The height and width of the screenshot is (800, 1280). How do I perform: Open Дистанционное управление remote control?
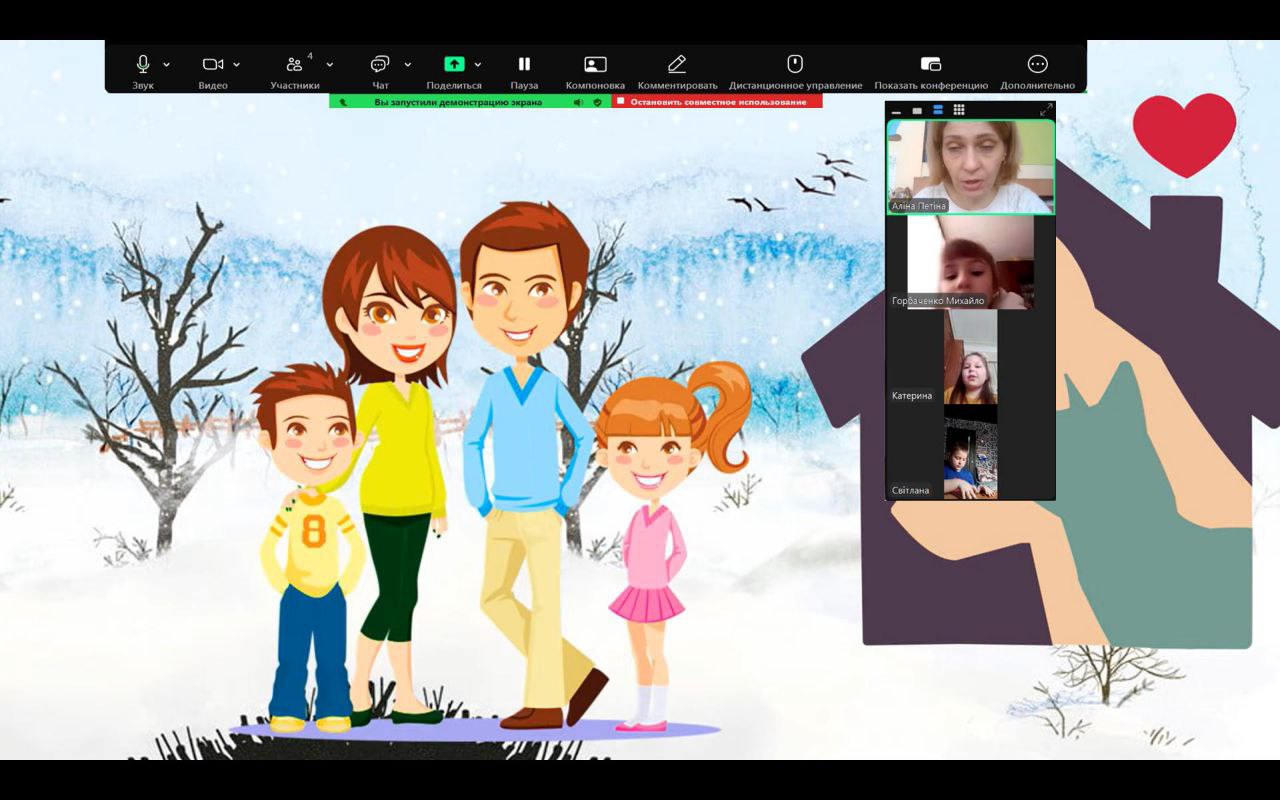click(x=795, y=65)
